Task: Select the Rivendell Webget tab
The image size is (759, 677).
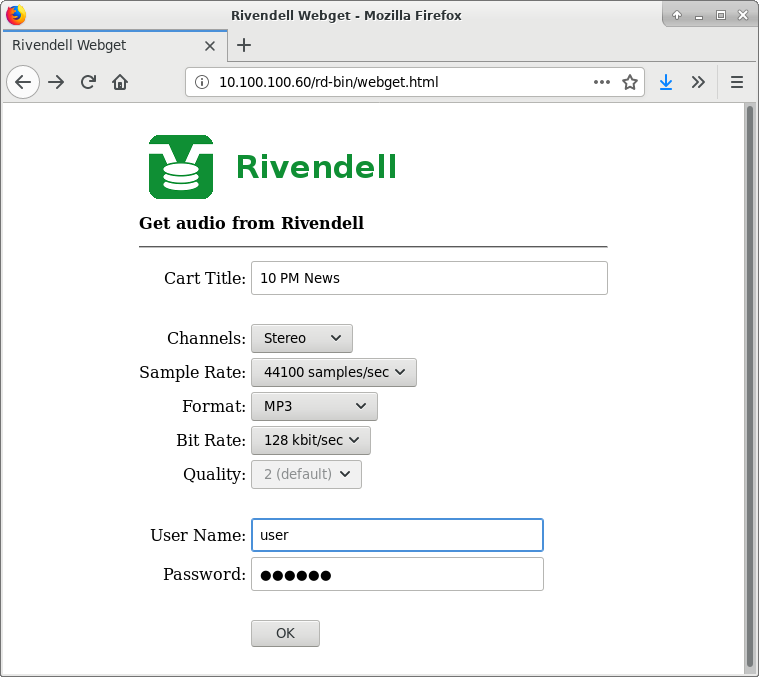Action: (x=100, y=45)
